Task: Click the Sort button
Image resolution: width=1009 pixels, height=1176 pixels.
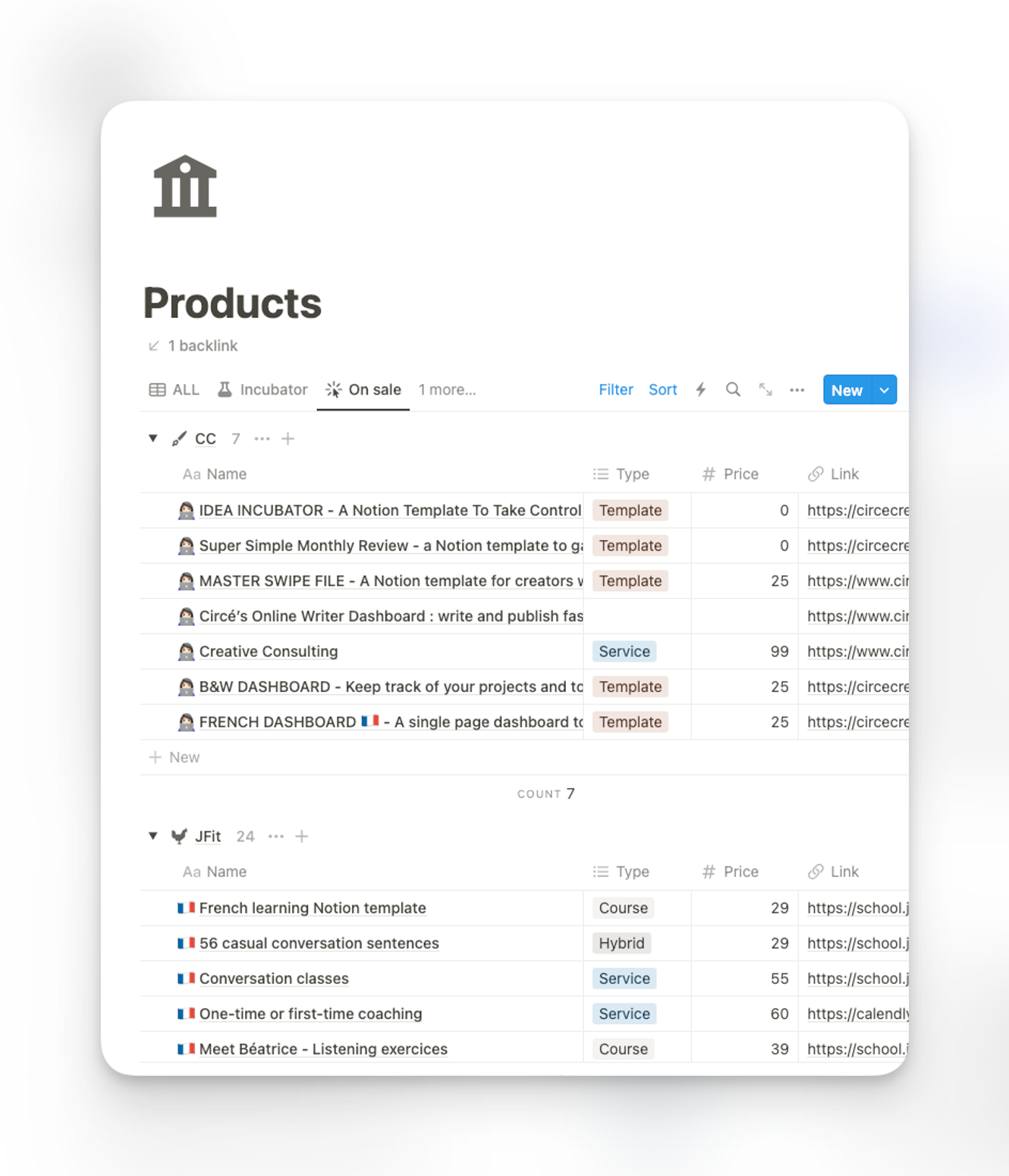Action: point(662,390)
